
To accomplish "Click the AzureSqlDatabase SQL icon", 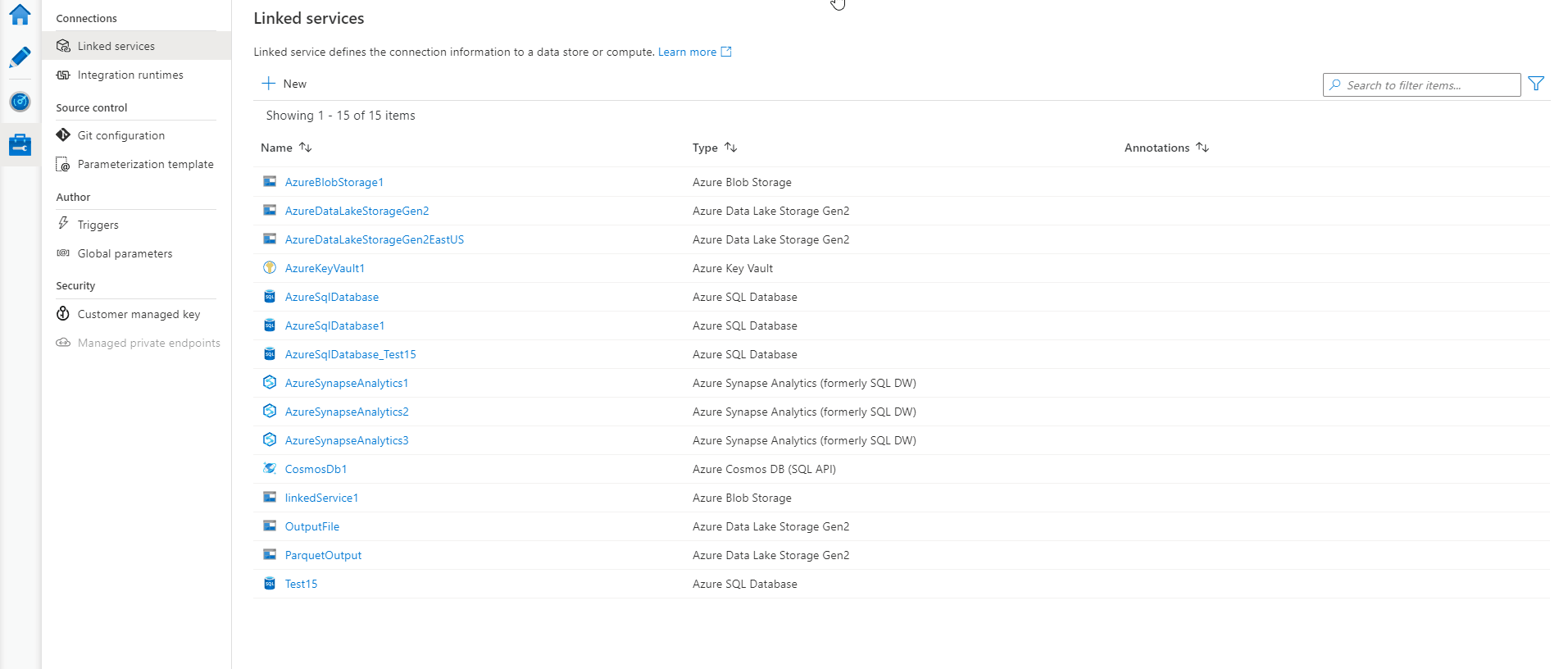I will pos(270,296).
